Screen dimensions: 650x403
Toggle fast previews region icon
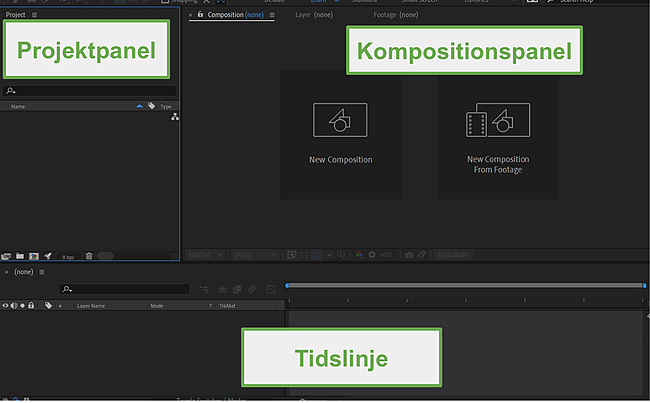[292, 255]
